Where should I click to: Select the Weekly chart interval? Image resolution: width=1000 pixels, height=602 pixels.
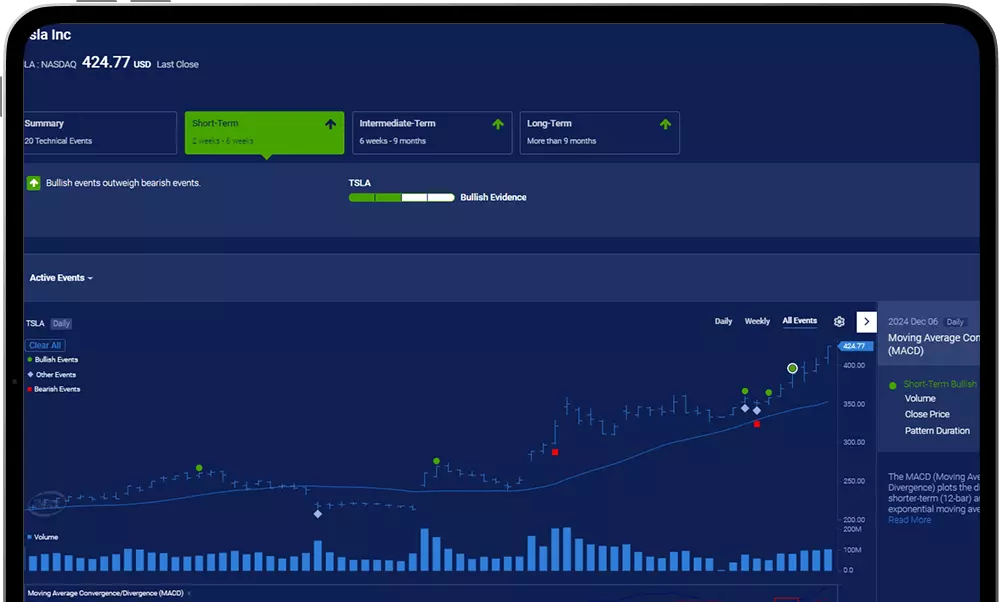pyautogui.click(x=757, y=321)
